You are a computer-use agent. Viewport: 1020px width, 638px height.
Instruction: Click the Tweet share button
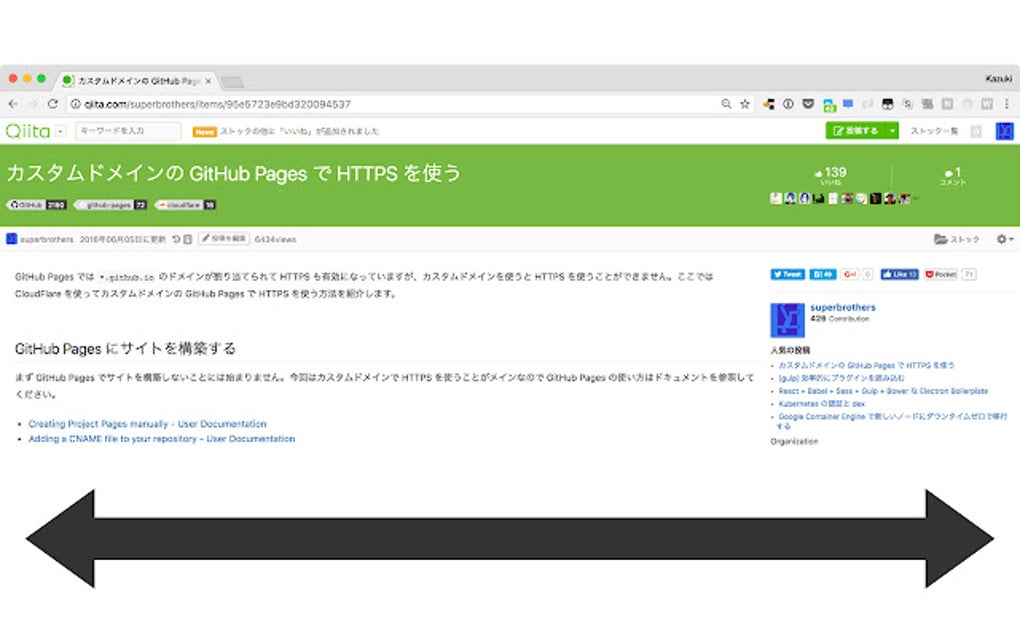[x=787, y=274]
